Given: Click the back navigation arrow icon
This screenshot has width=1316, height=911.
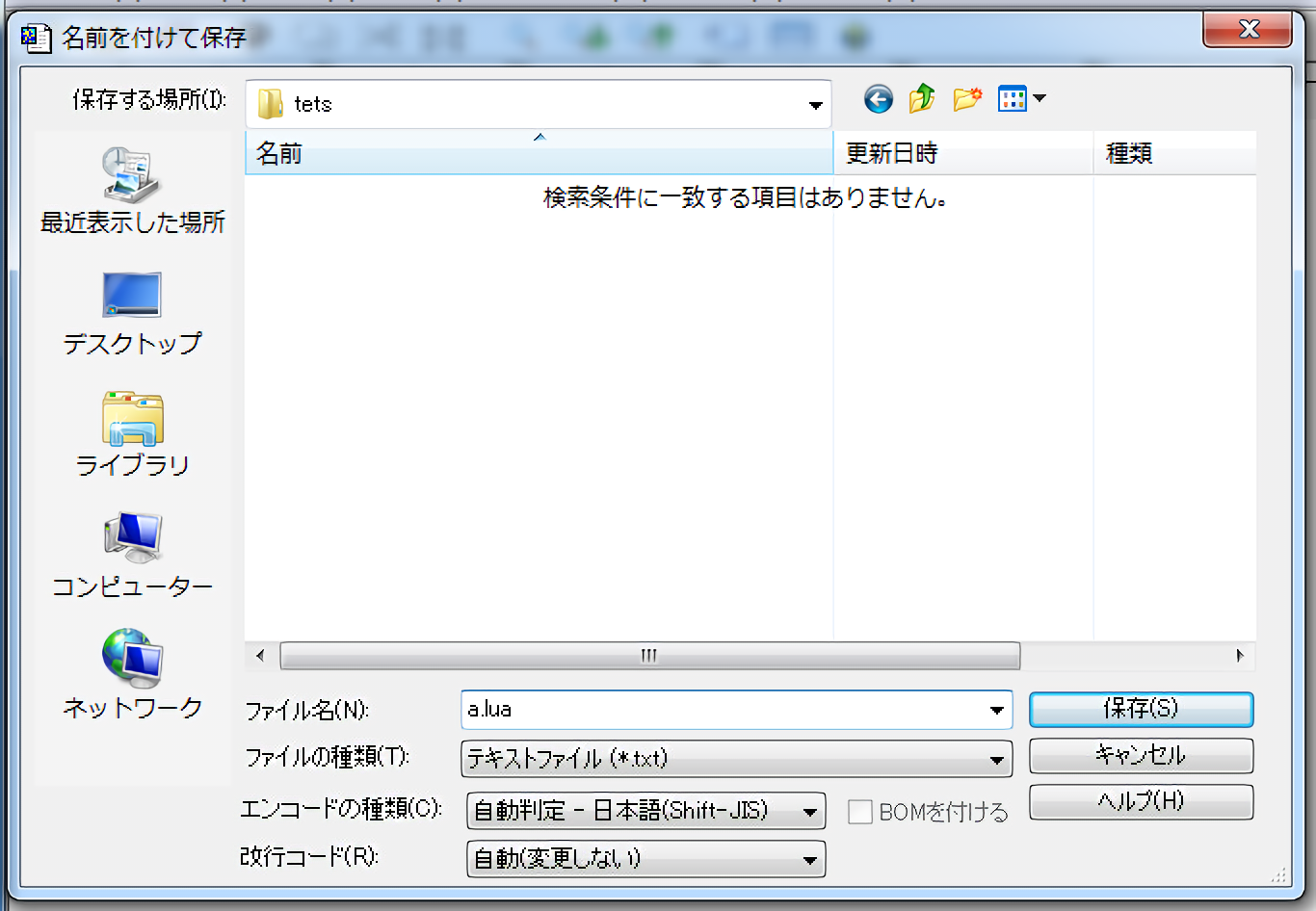Looking at the screenshot, I should (x=878, y=99).
